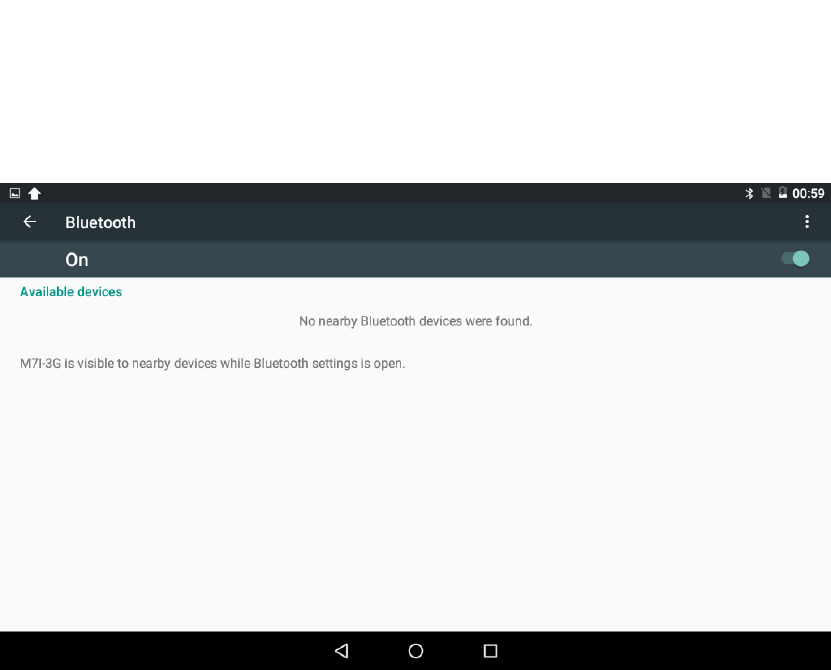The image size is (831, 670).
Task: Tap the Bluetooth status bar icon
Action: (749, 193)
